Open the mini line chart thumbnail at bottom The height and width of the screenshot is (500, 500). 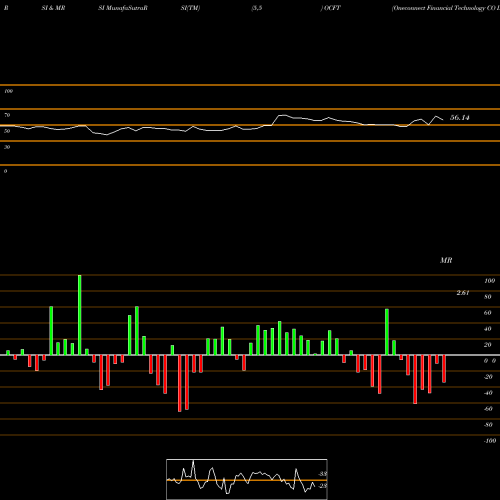(247, 479)
